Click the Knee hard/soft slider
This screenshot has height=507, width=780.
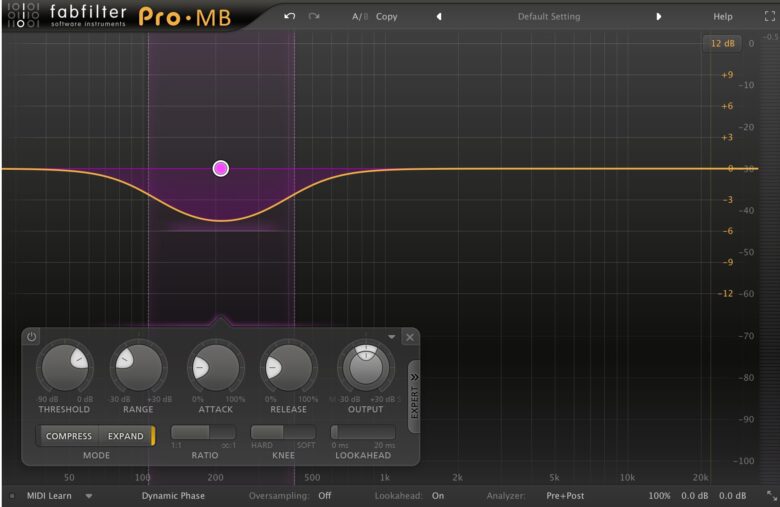[283, 432]
